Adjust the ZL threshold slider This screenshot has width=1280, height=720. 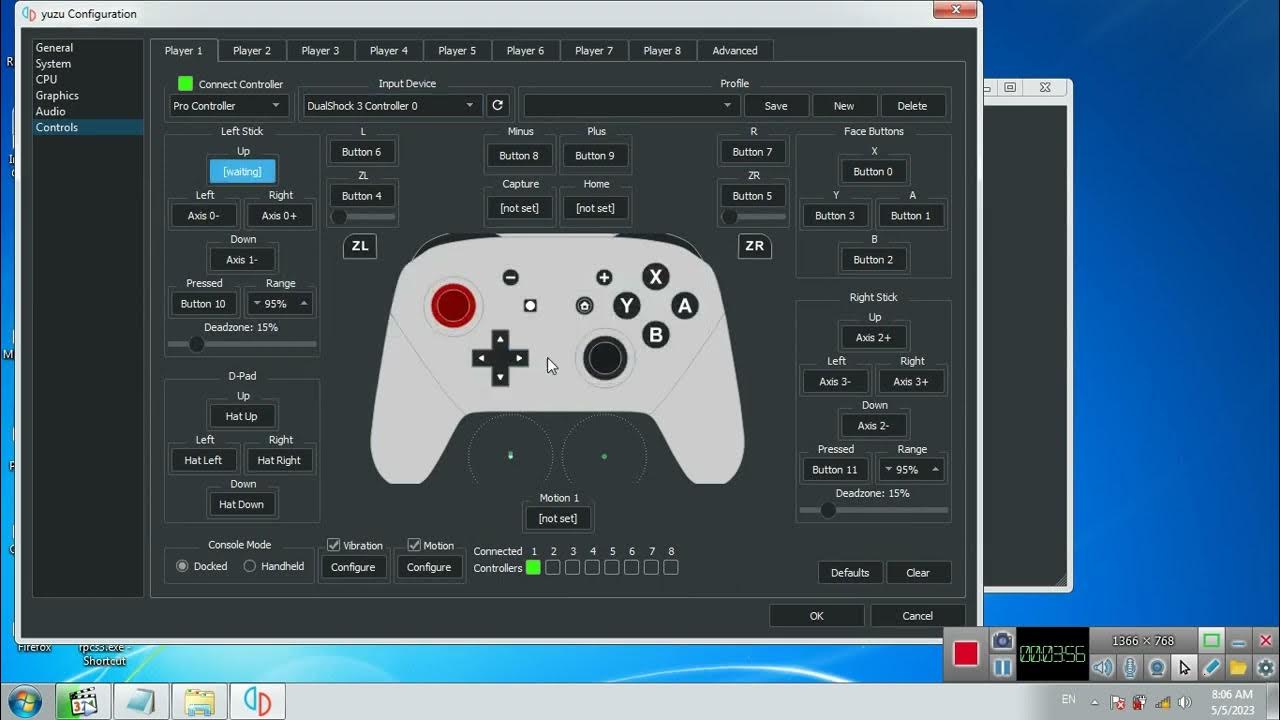(x=362, y=216)
